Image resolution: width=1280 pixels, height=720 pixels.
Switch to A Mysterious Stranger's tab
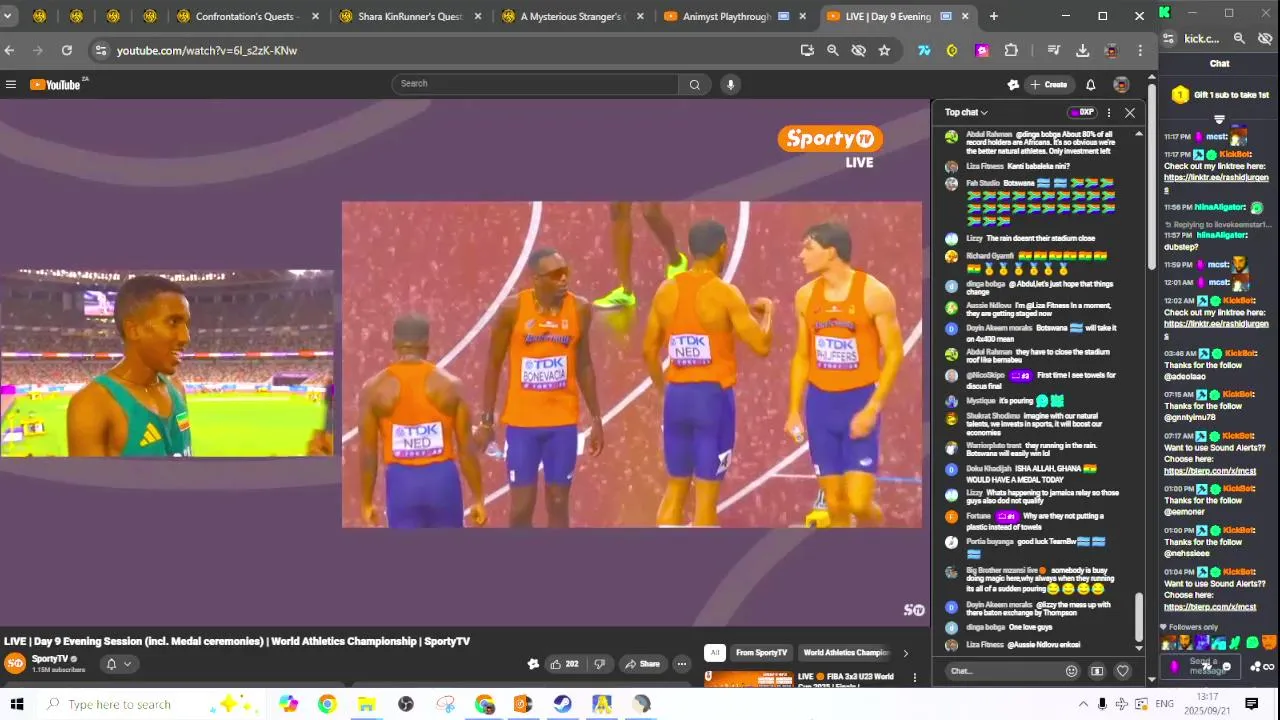click(x=573, y=16)
